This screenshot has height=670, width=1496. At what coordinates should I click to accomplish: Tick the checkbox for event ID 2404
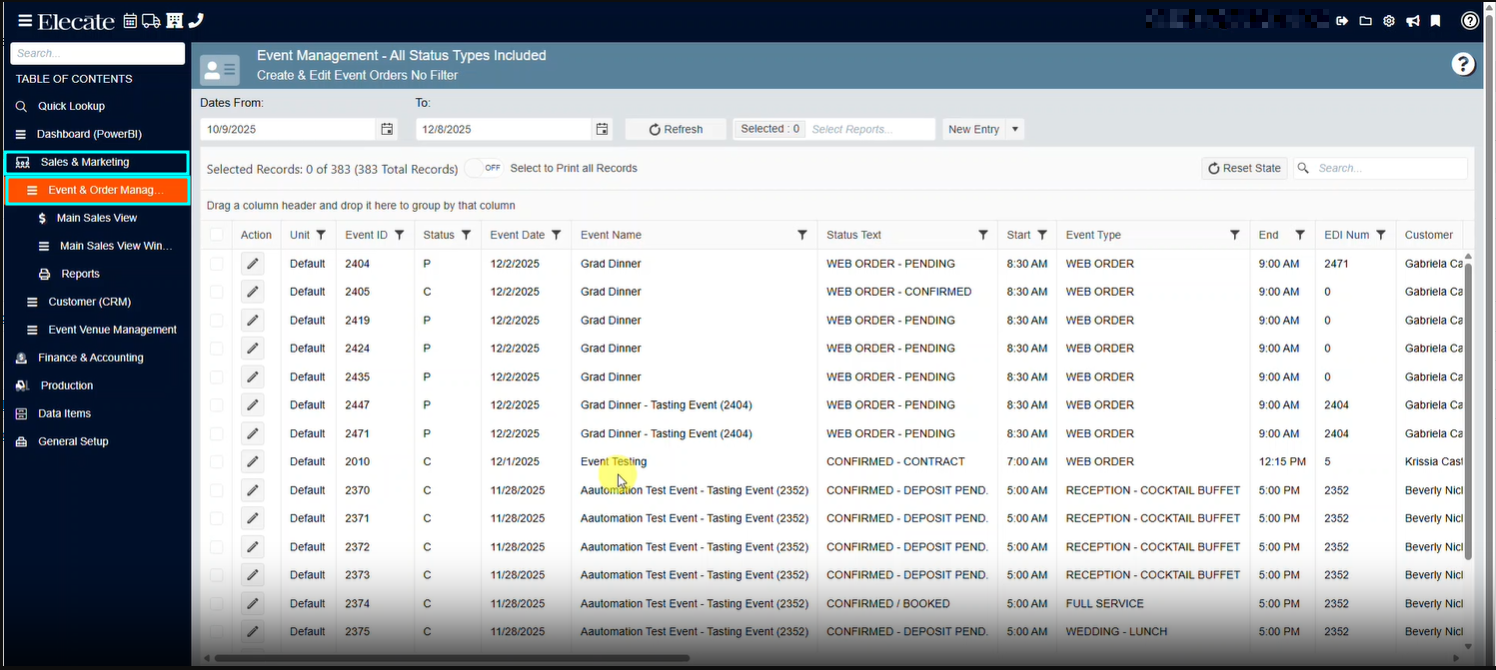tap(217, 264)
